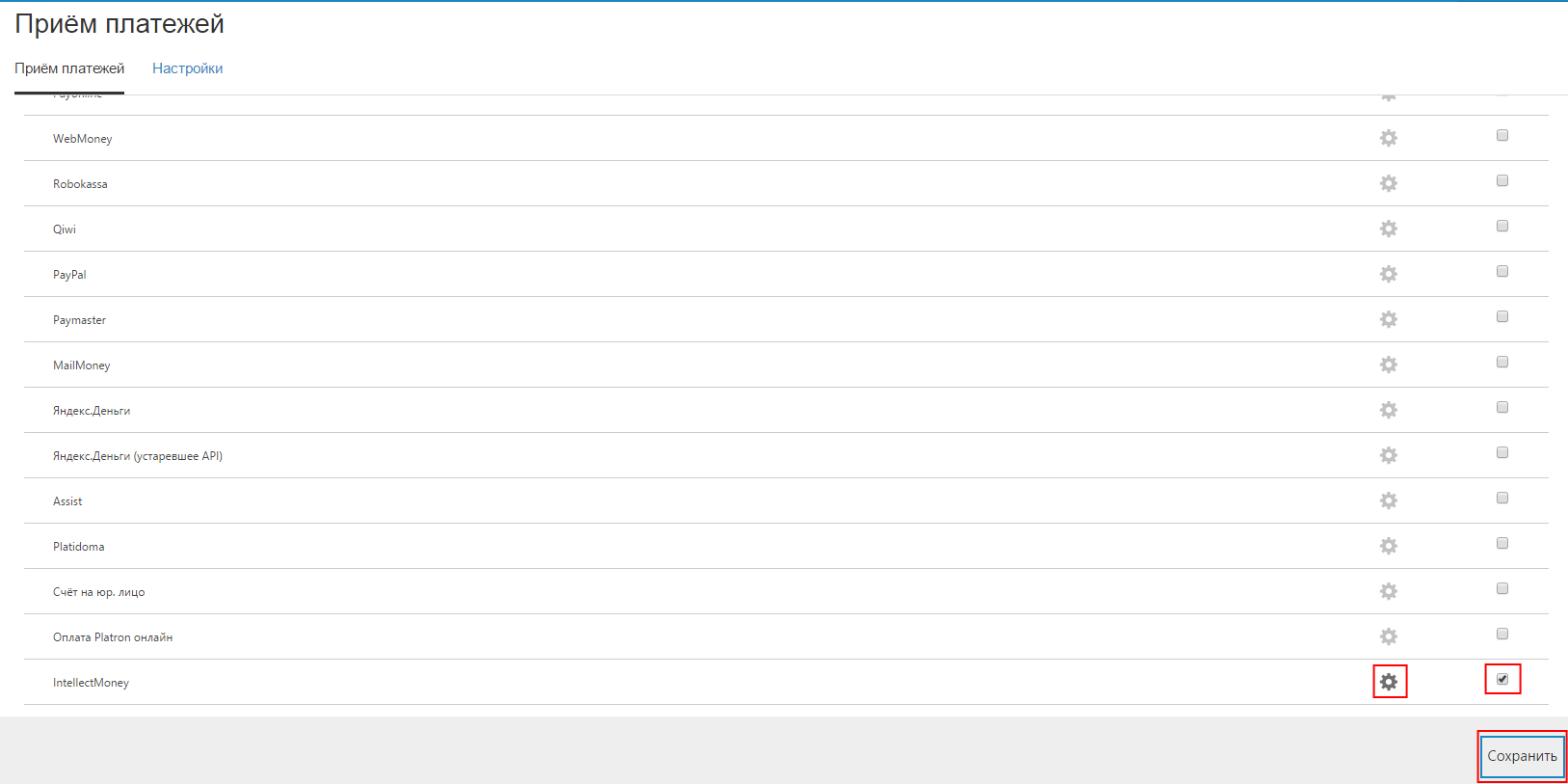Image resolution: width=1568 pixels, height=784 pixels.
Task: Open Paymaster settings gear icon
Action: pos(1388,319)
